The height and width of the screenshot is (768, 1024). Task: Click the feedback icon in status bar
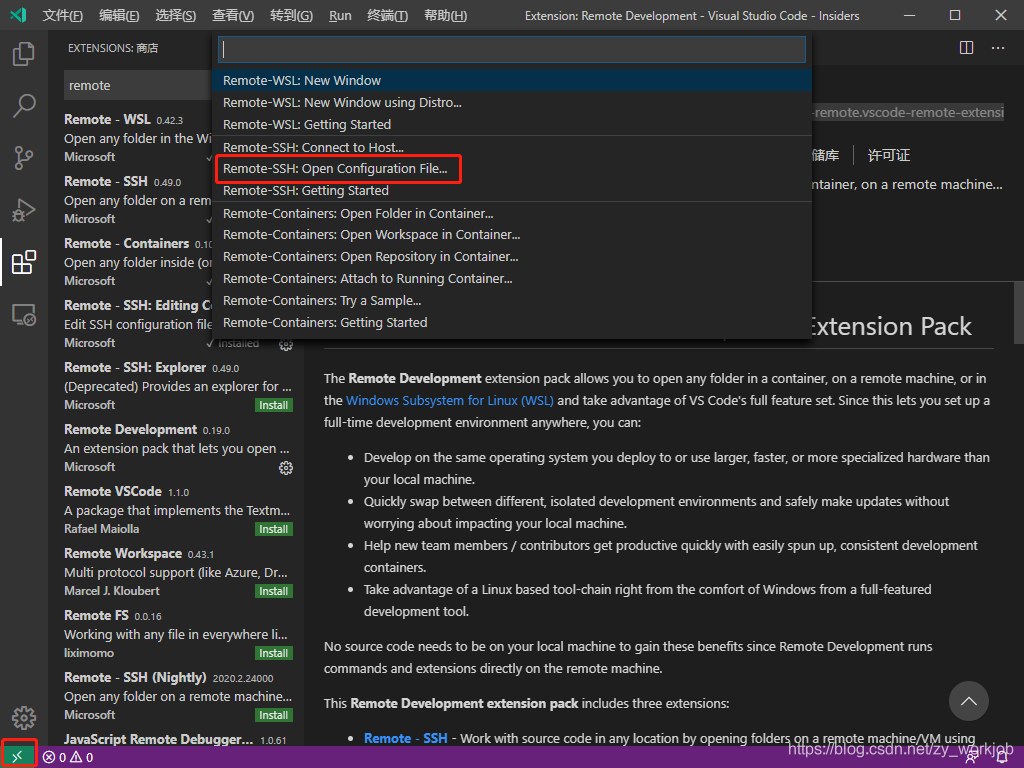coord(972,758)
